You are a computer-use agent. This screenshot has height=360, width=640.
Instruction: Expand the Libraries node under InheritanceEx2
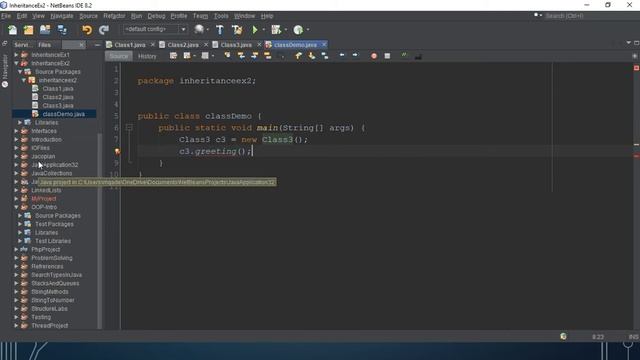pyautogui.click(x=20, y=122)
